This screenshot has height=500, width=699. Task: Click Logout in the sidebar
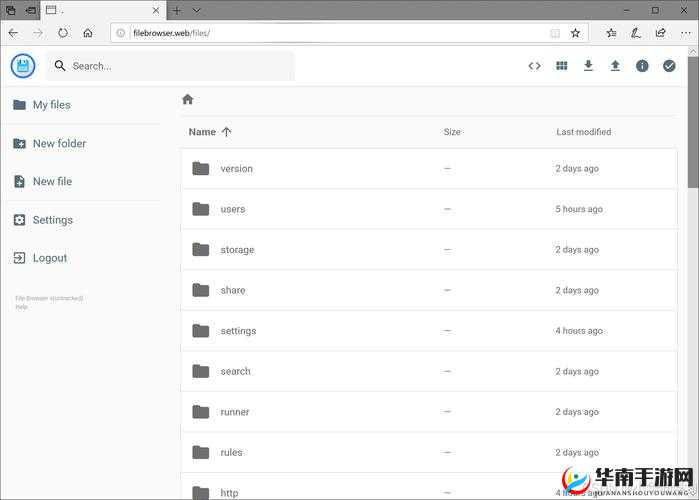point(49,258)
